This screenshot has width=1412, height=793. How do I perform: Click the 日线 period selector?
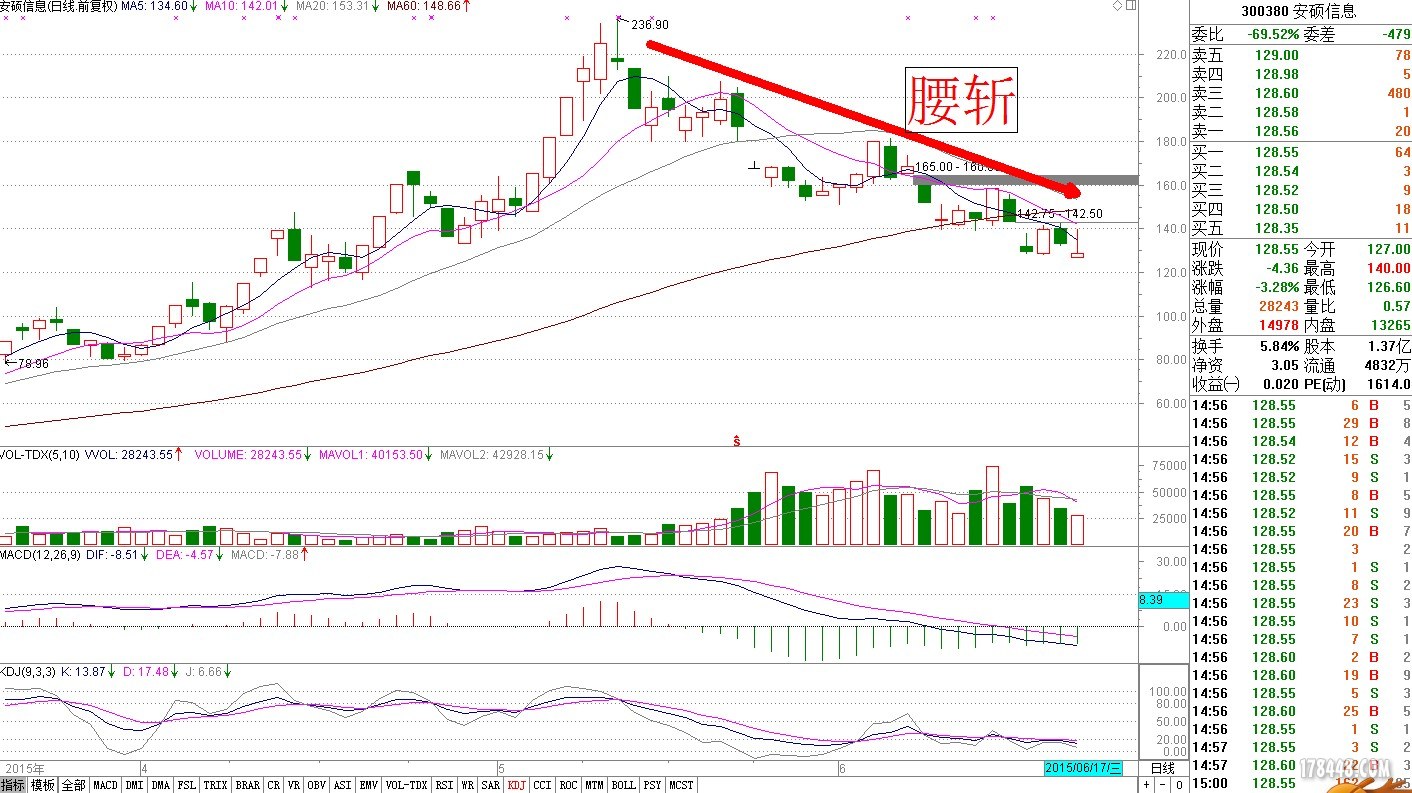tap(1163, 768)
